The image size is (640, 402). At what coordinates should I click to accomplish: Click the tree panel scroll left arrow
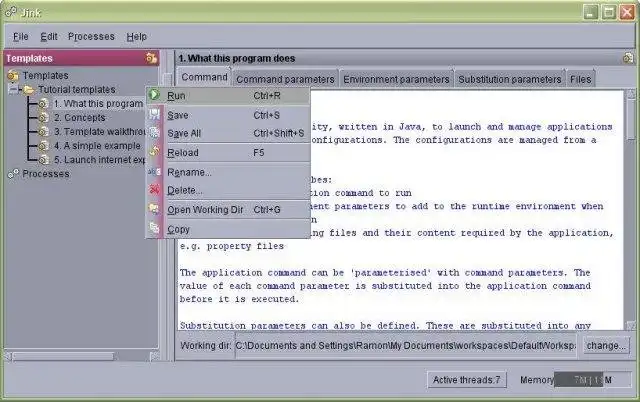tap(8, 357)
